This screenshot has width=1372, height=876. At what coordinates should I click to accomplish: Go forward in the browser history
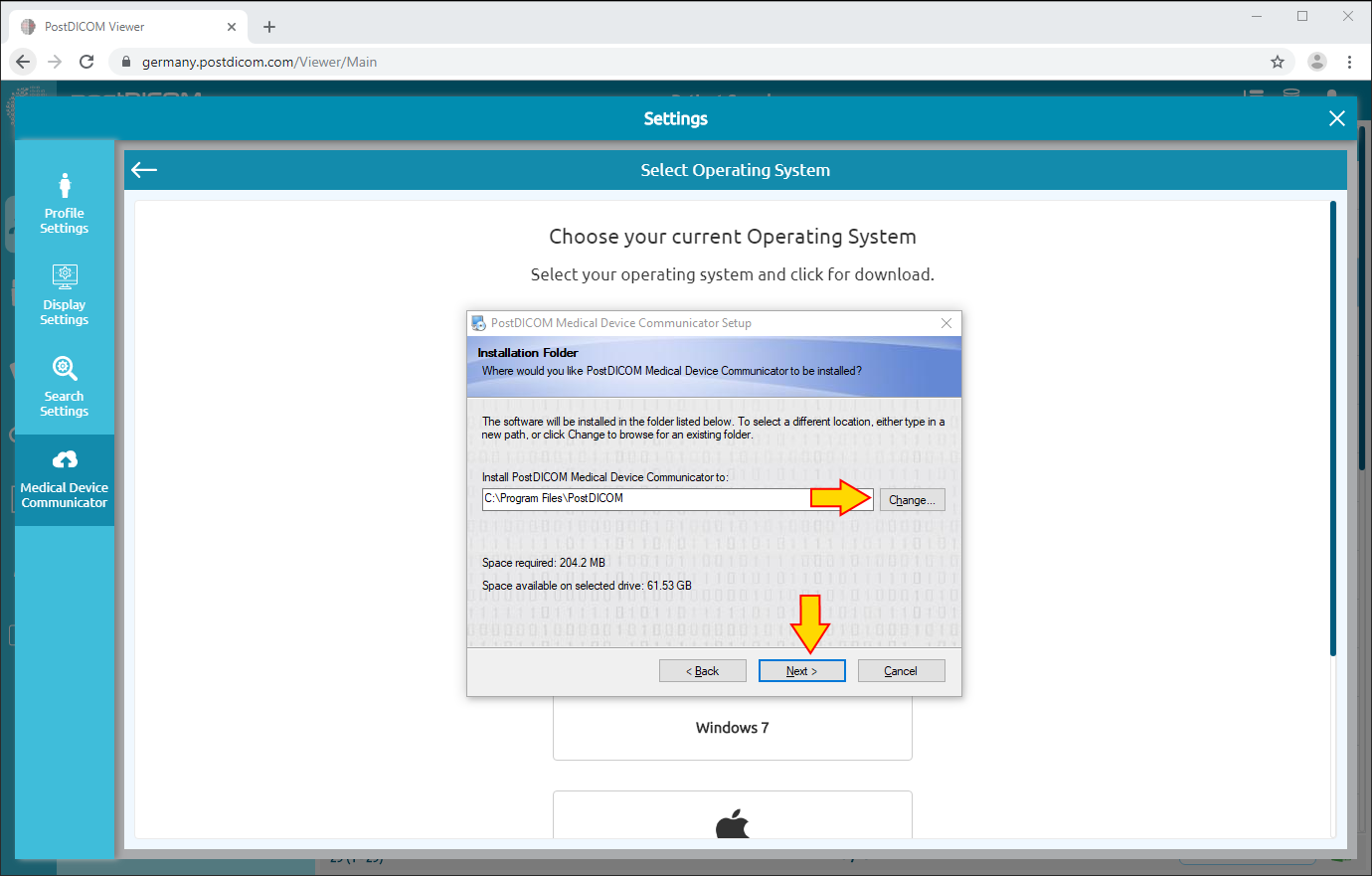tap(55, 62)
